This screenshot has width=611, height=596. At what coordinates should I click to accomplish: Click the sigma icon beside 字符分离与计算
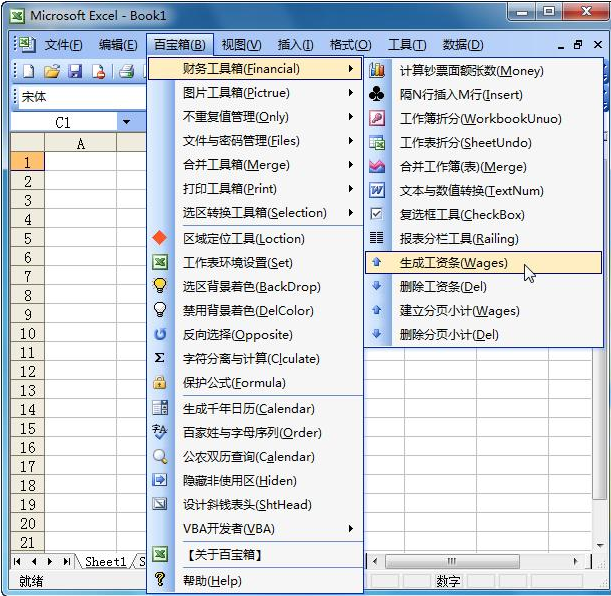coord(159,358)
